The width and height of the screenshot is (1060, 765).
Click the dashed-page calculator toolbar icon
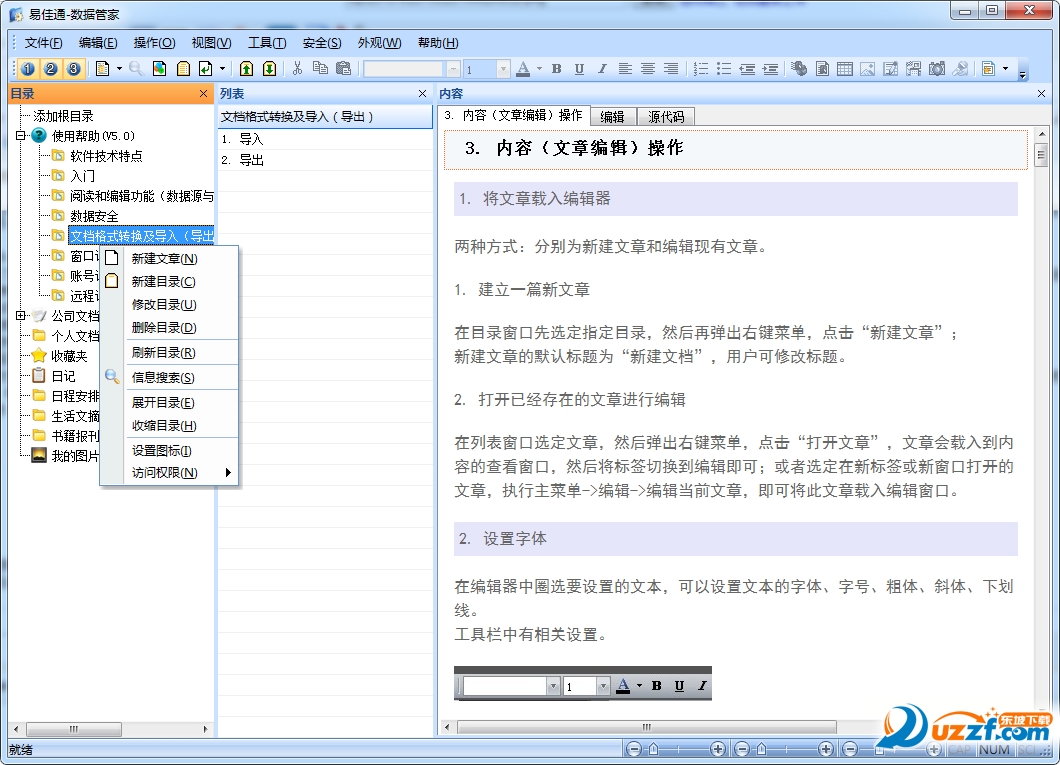(x=914, y=68)
